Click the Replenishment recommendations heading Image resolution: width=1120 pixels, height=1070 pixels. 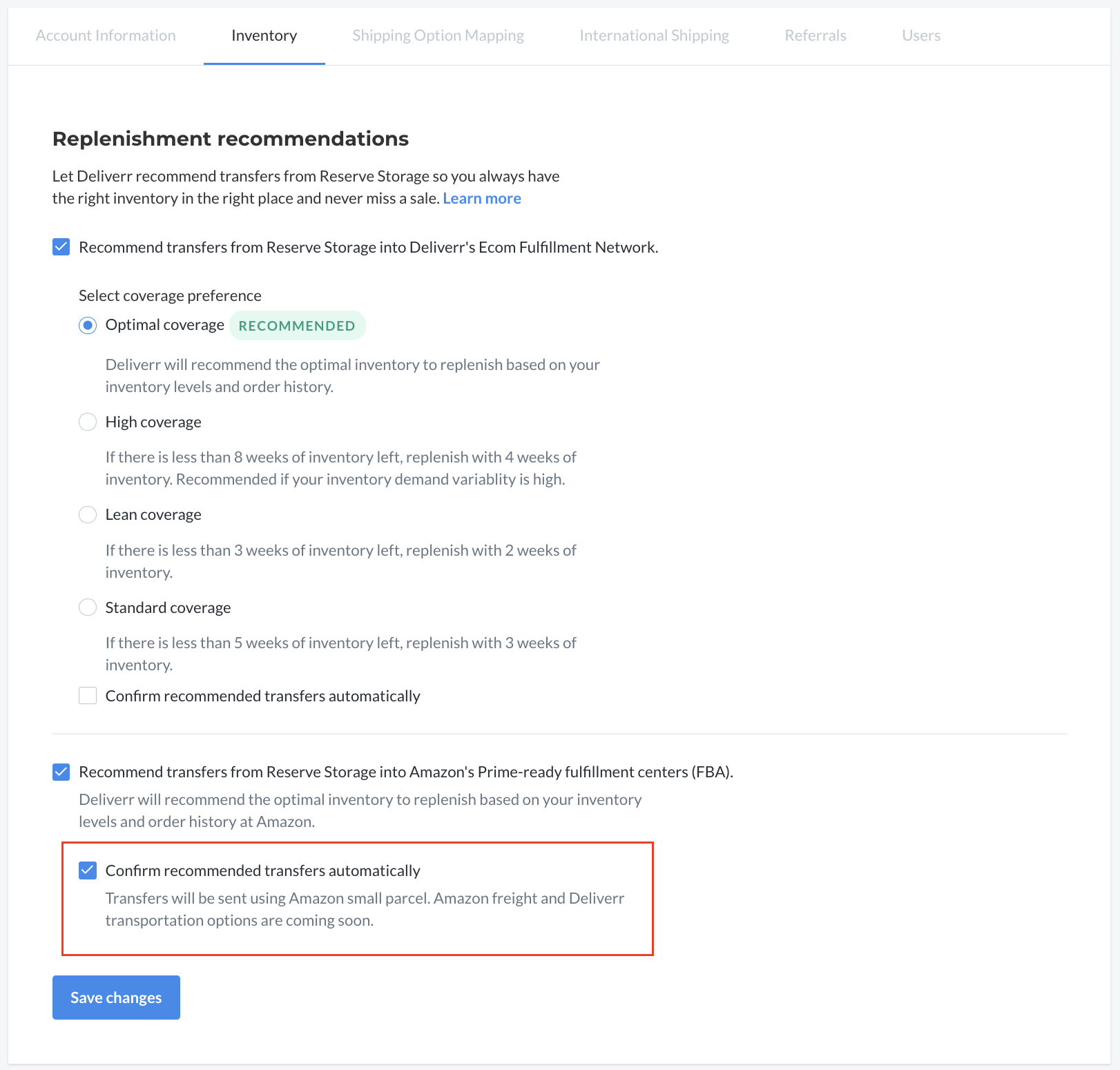pyautogui.click(x=231, y=139)
